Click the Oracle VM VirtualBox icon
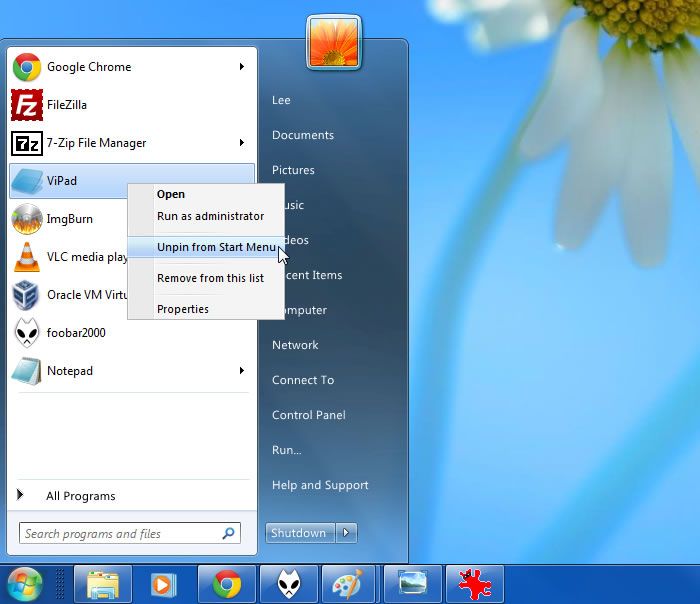 click(25, 295)
